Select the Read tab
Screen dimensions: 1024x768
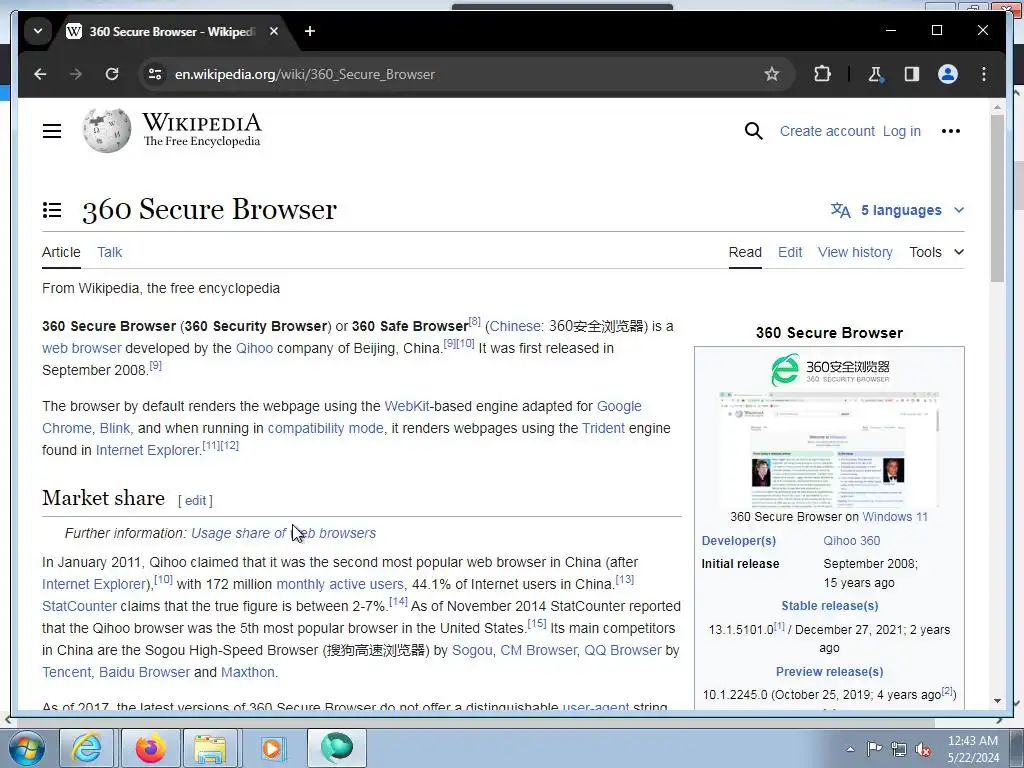[745, 252]
